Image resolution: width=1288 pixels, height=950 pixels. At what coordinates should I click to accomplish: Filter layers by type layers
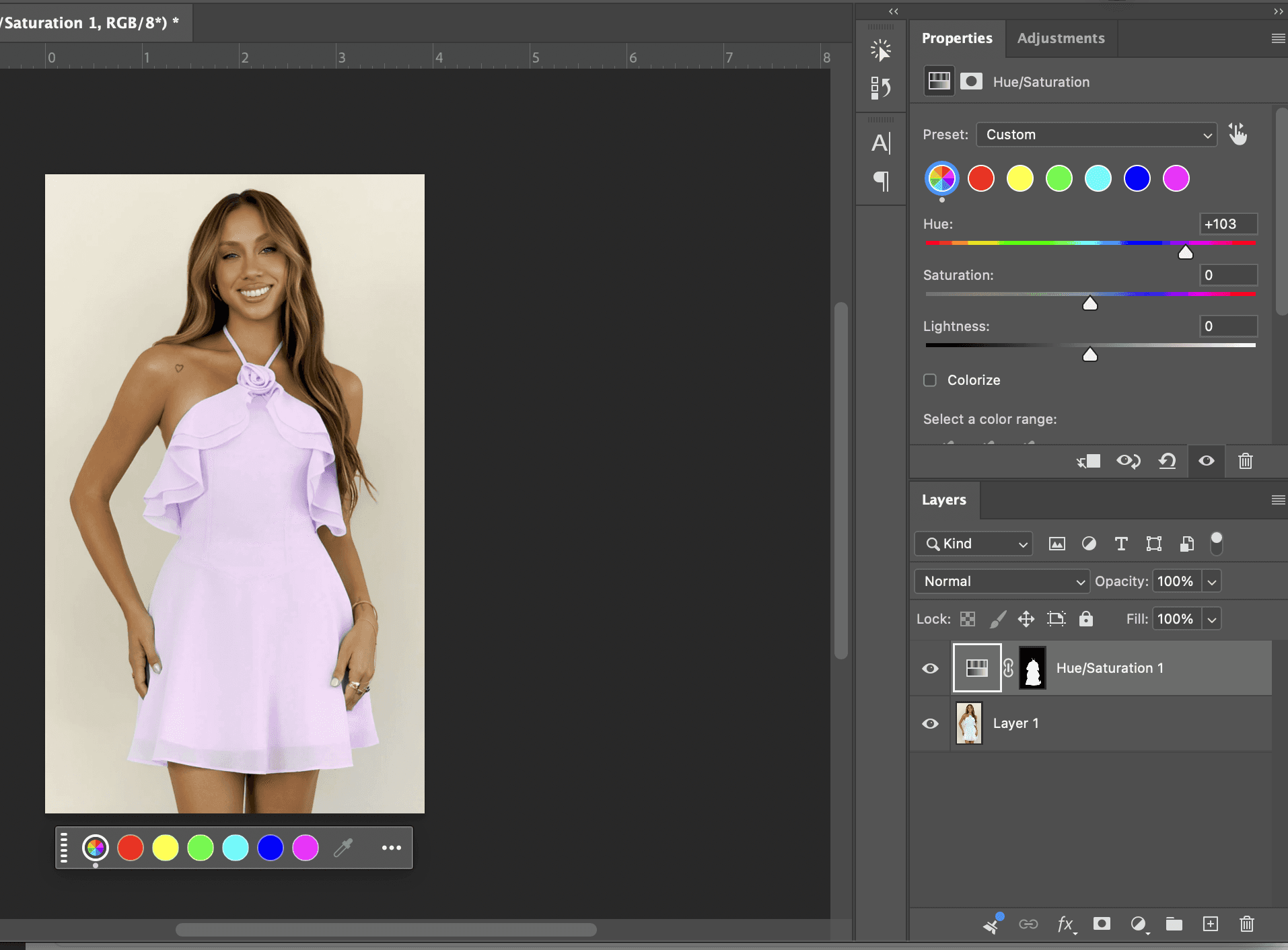[x=1121, y=544]
